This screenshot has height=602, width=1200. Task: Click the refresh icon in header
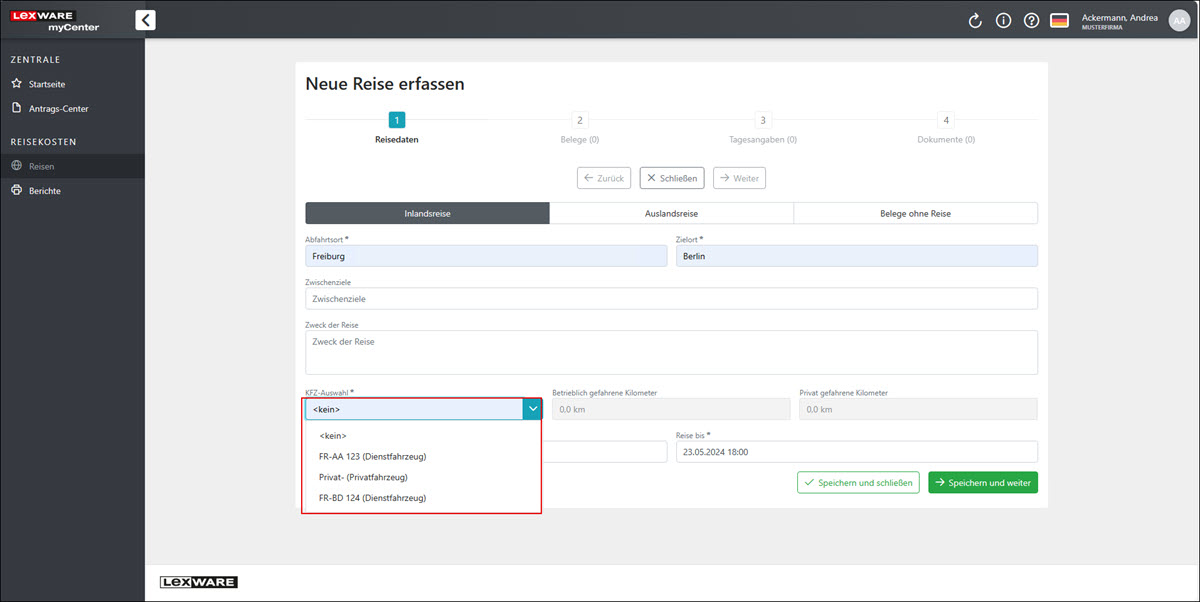pyautogui.click(x=976, y=21)
